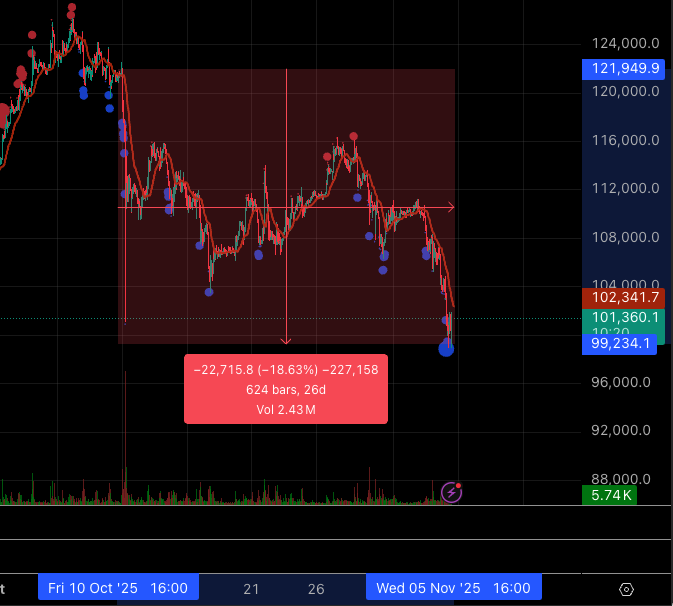This screenshot has width=673, height=606.
Task: Click the 99,234.1 blue price label
Action: tap(619, 344)
